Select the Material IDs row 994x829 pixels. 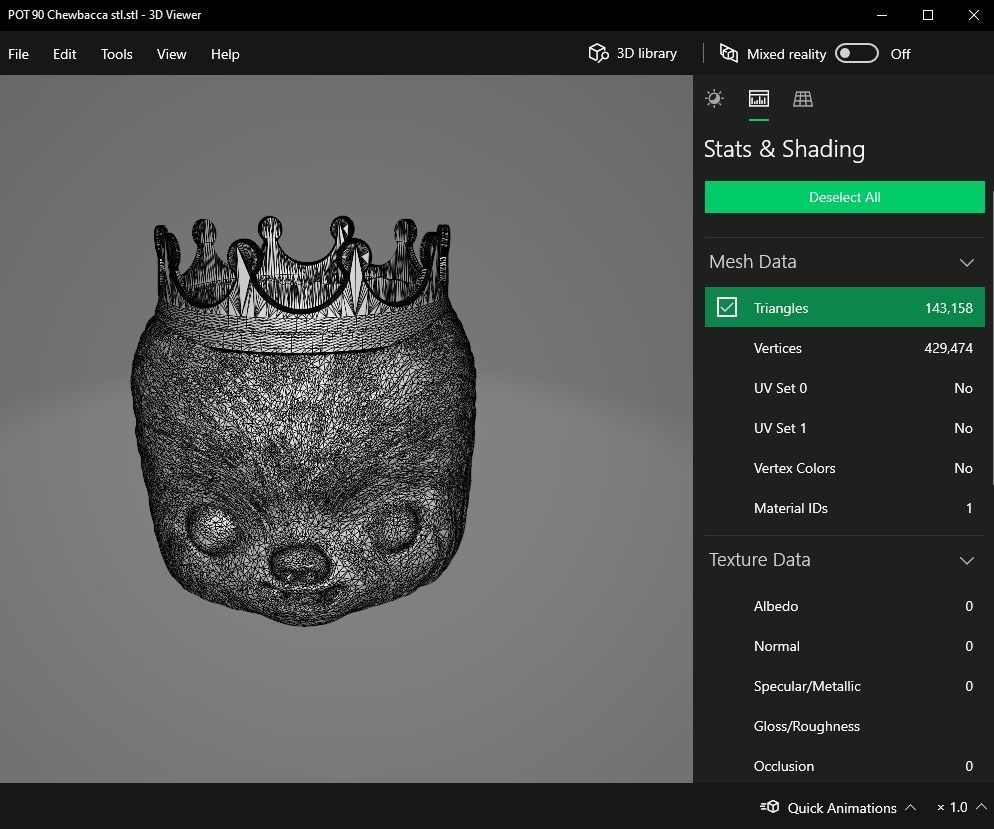tap(844, 508)
